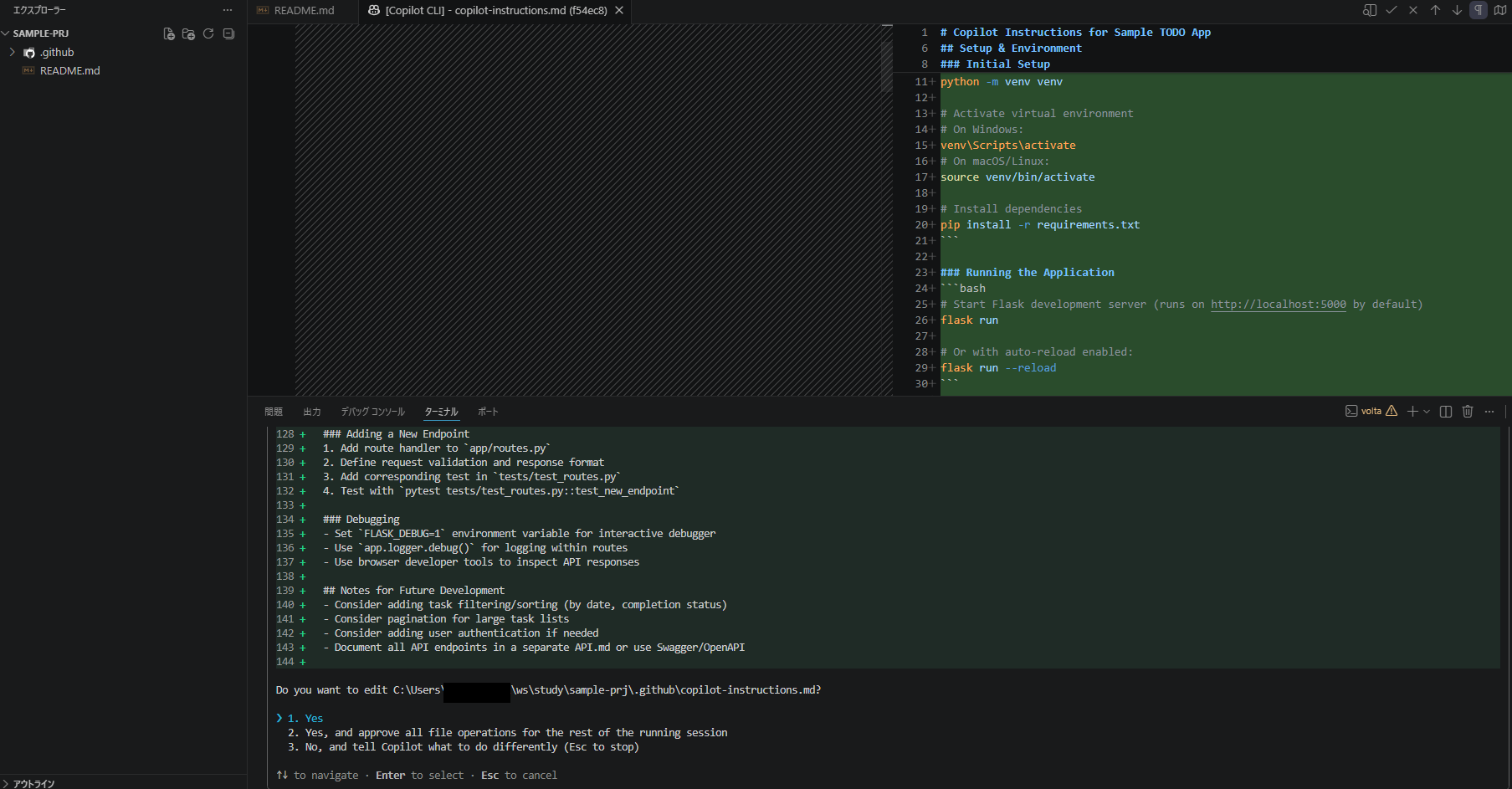Click the エクスプローラー panel title
Viewport: 1512px width, 789px height.
pos(39,10)
